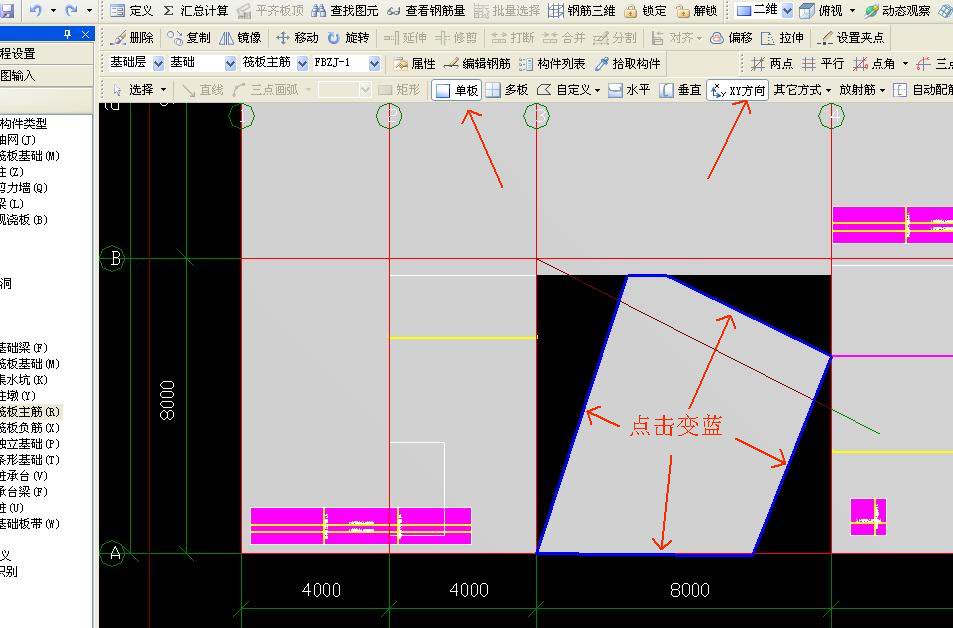Viewport: 953px width, 628px height.
Task: Open 构件列表 component list
Action: (x=552, y=63)
